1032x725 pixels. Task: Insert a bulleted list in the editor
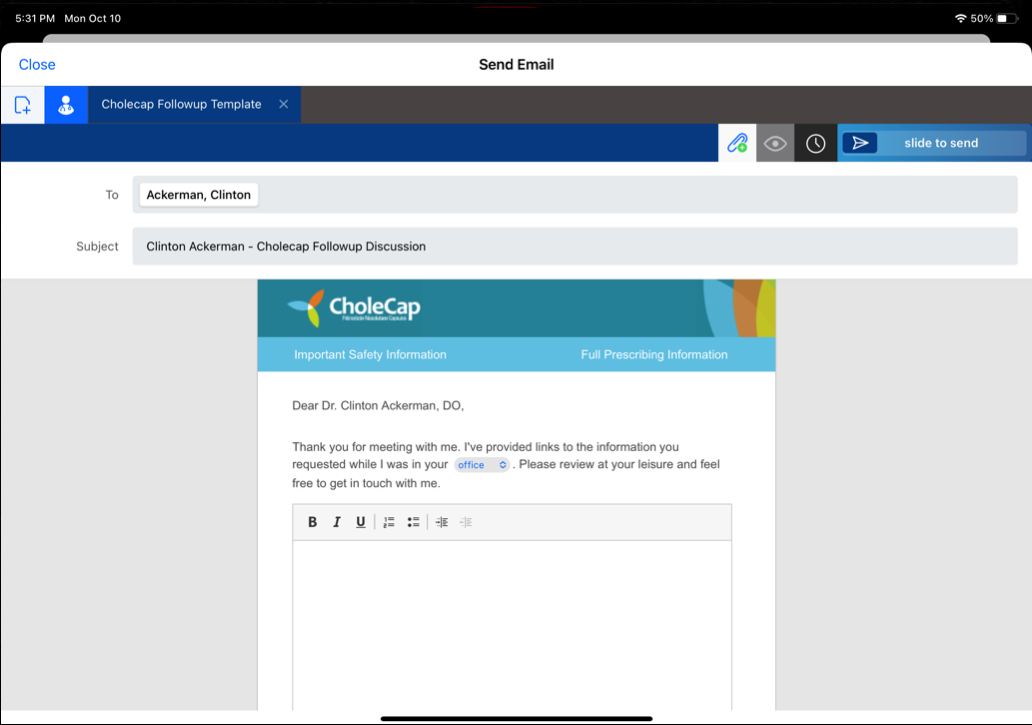point(413,522)
